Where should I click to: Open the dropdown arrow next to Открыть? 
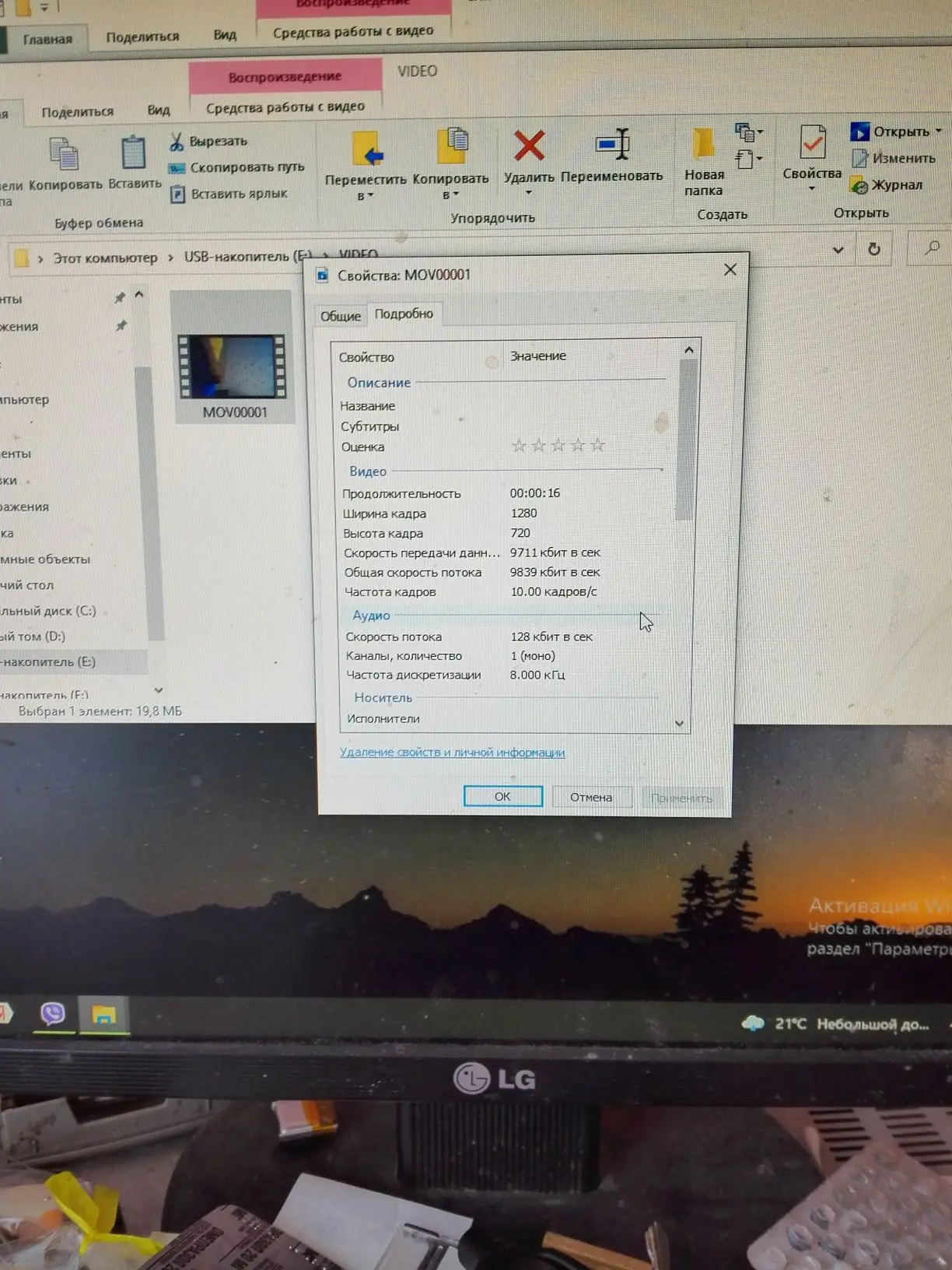[x=938, y=131]
